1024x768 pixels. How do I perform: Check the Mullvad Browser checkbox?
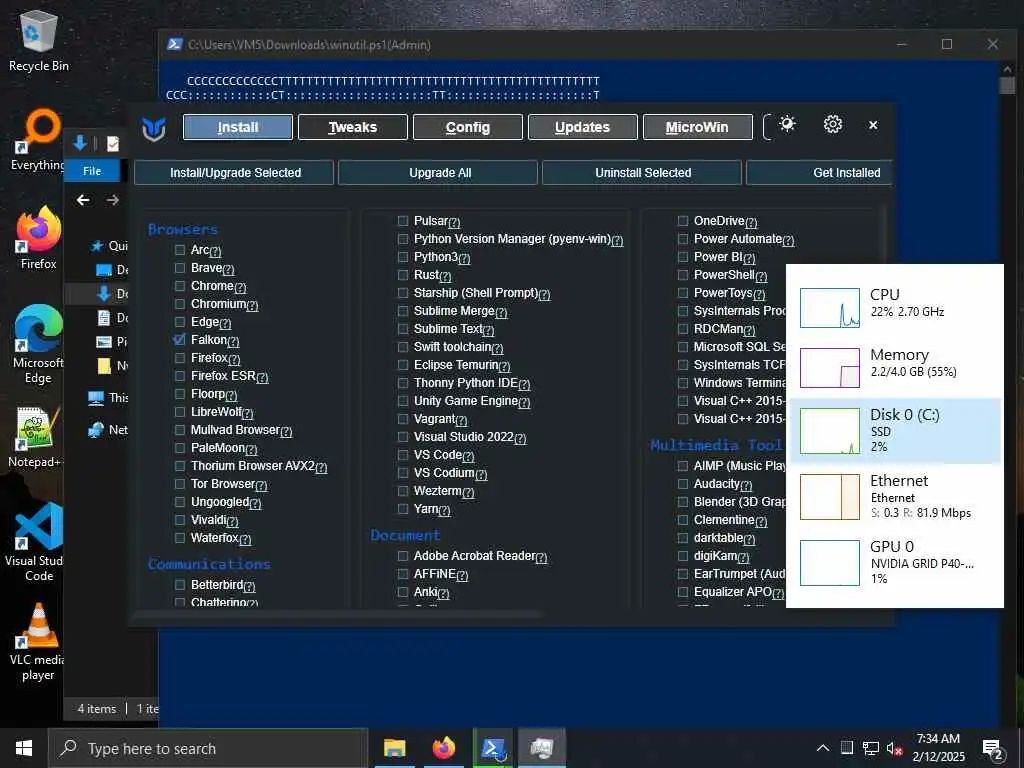180,430
